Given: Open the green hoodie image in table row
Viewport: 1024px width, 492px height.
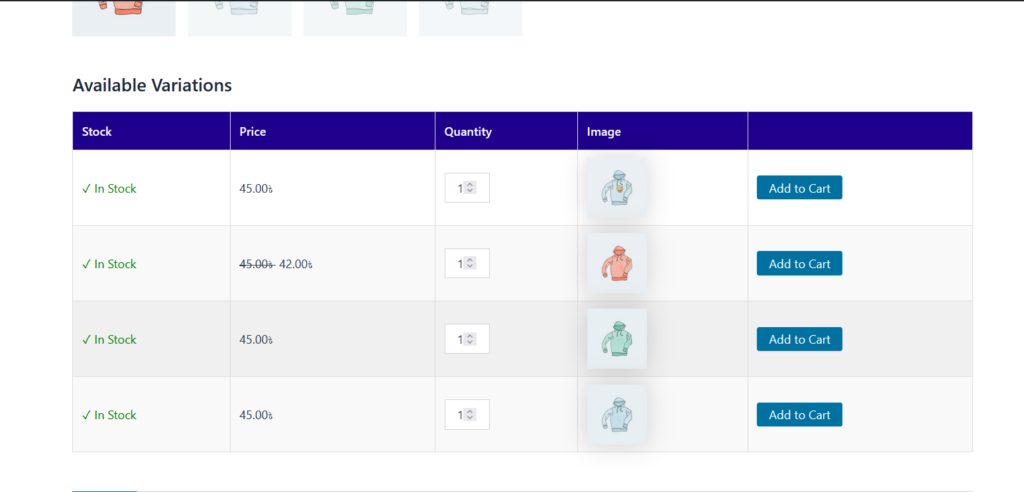Looking at the screenshot, I should coord(616,339).
